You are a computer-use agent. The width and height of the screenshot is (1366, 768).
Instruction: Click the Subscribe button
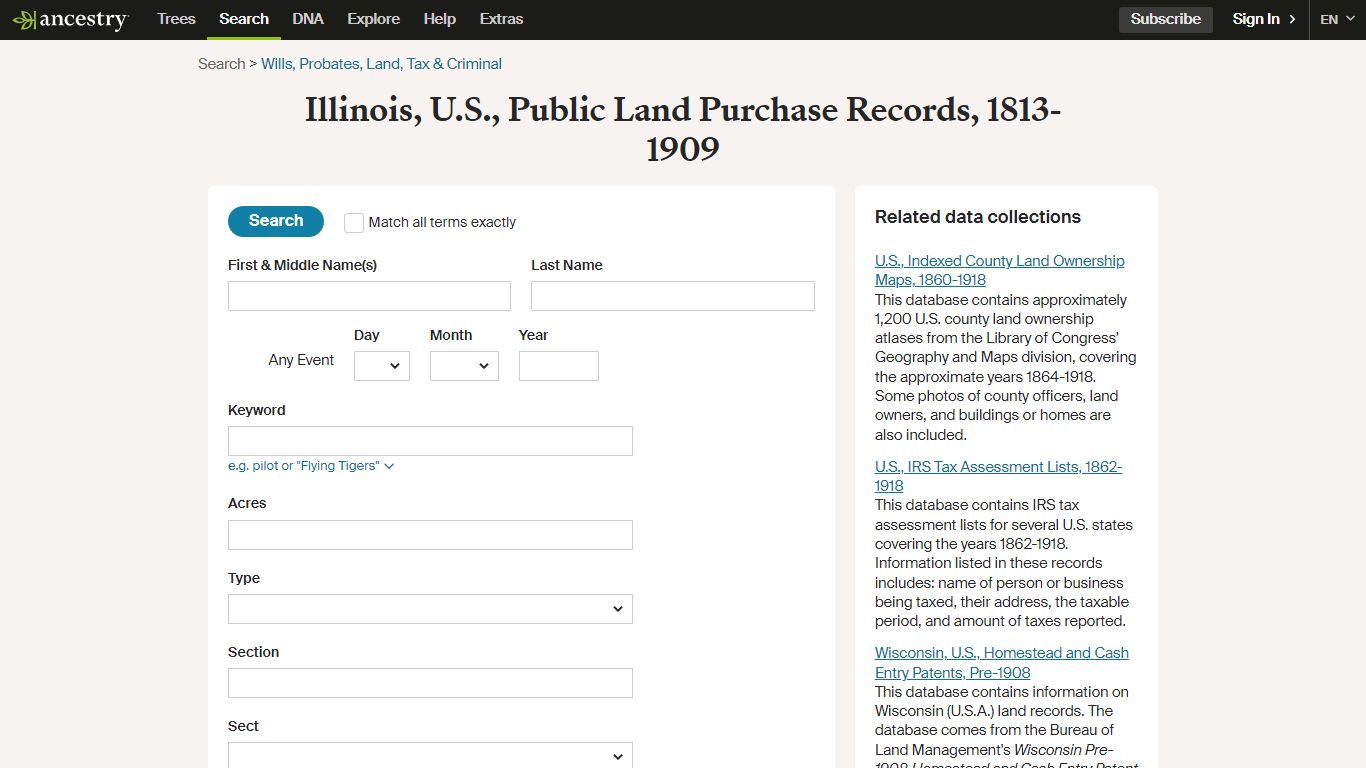[1165, 19]
